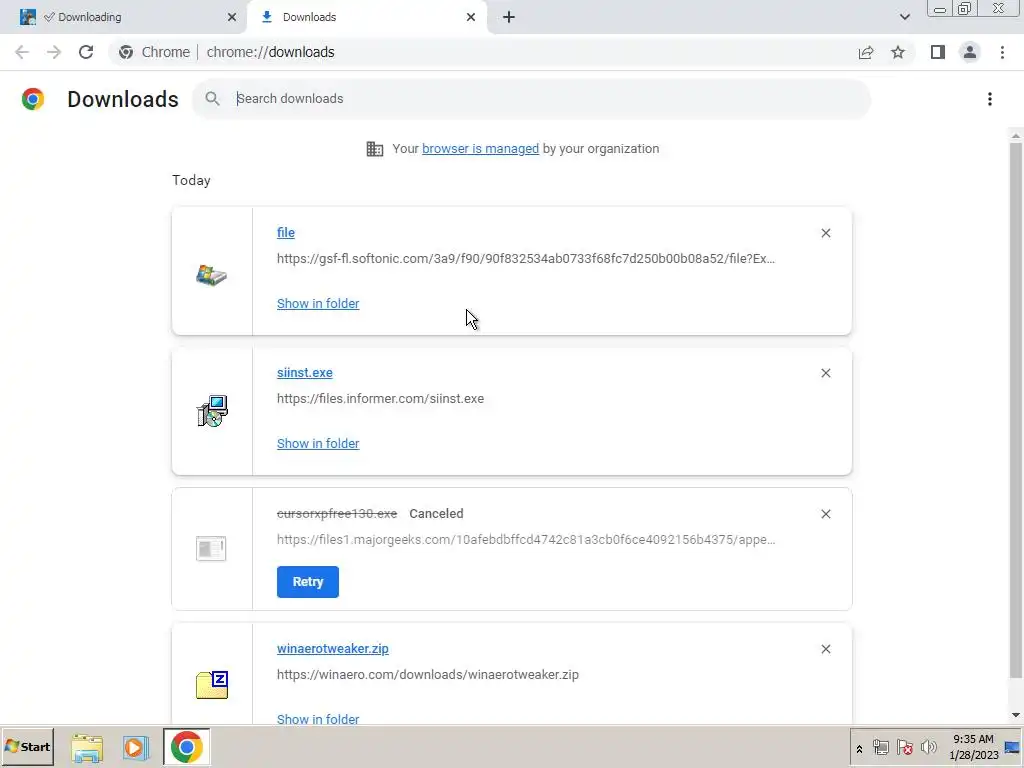1024x768 pixels.
Task: Open File Explorer from the taskbar
Action: pyautogui.click(x=87, y=747)
